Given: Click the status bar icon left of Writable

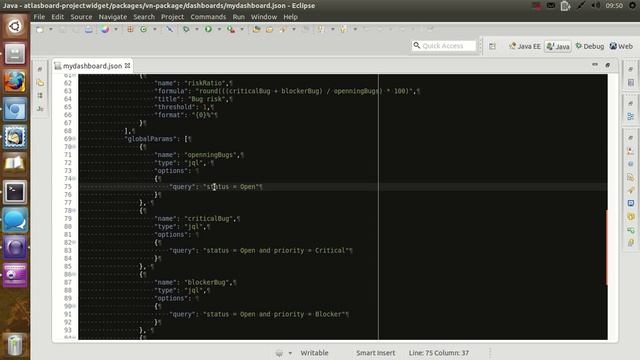Looking at the screenshot, I should coord(279,353).
